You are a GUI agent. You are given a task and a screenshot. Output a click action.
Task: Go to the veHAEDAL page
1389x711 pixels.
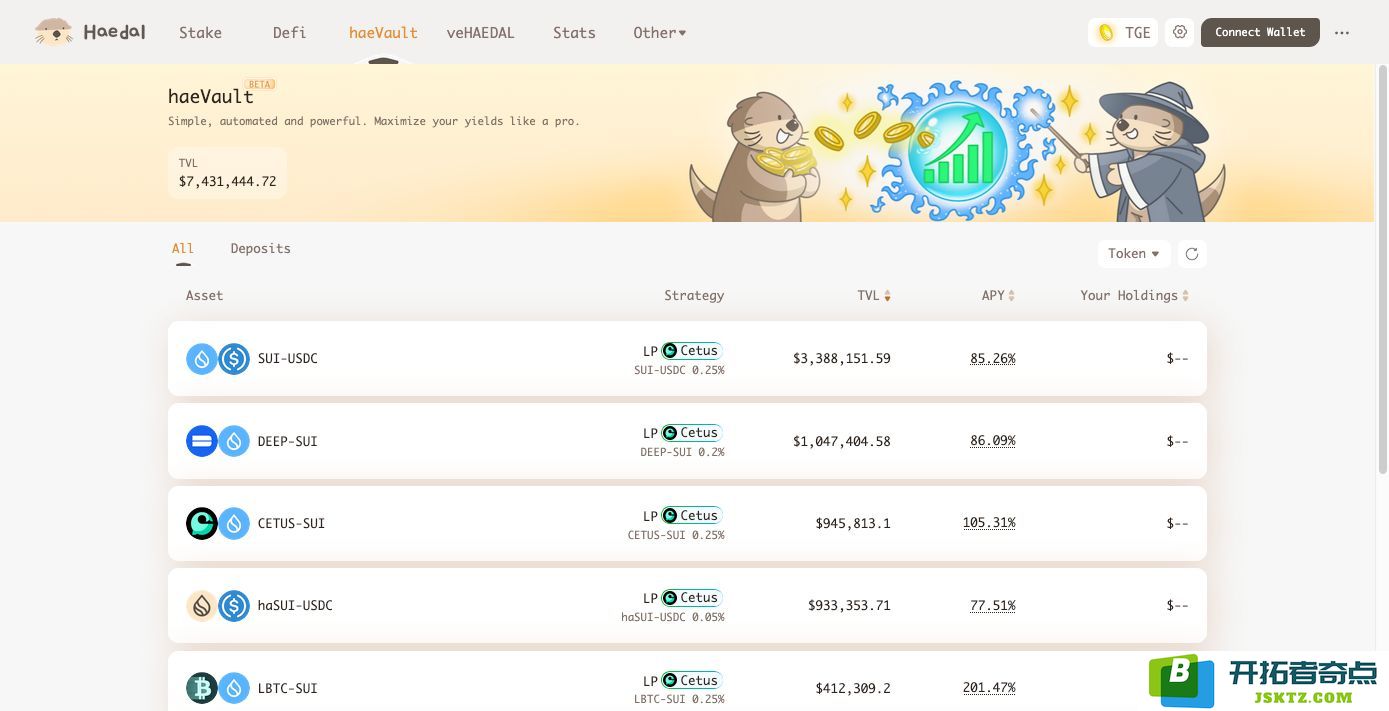coord(481,33)
